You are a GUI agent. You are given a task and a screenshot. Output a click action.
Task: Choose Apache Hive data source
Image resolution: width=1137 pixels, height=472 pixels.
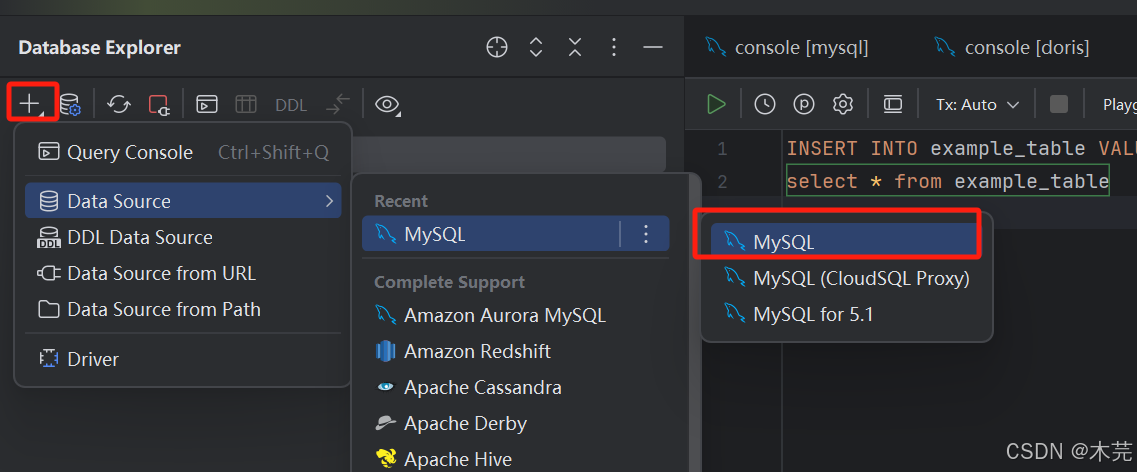coord(515,460)
